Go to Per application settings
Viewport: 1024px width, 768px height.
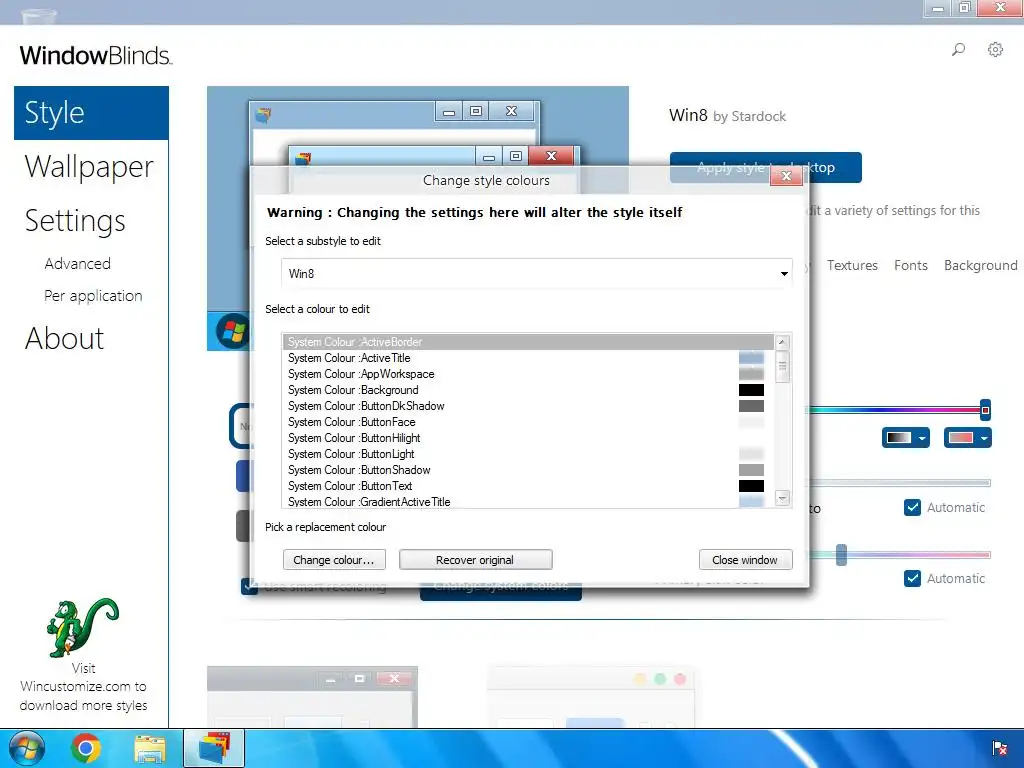[x=93, y=296]
